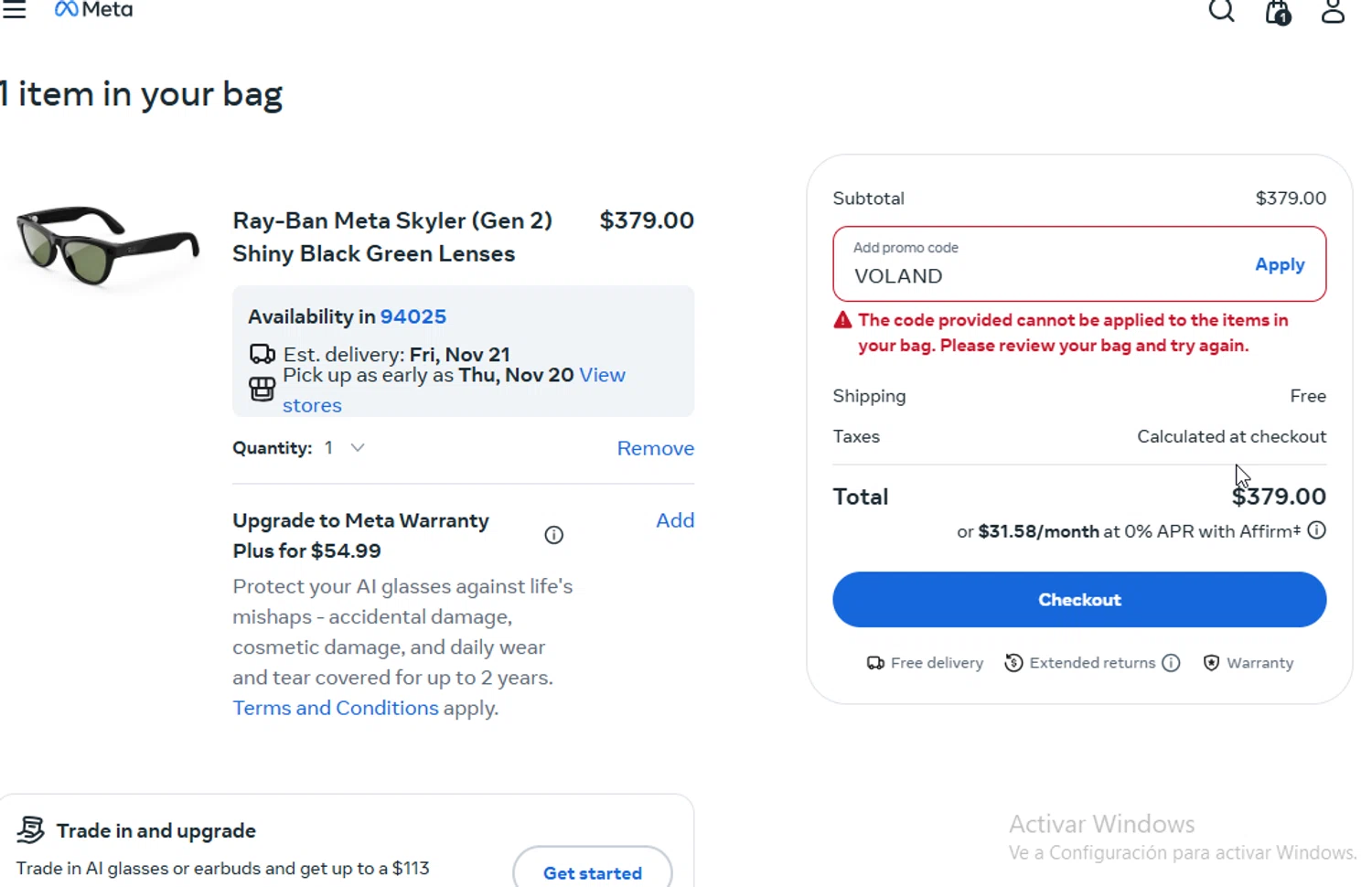
Task: Add Meta Warranty Plus to bag
Action: click(x=674, y=520)
